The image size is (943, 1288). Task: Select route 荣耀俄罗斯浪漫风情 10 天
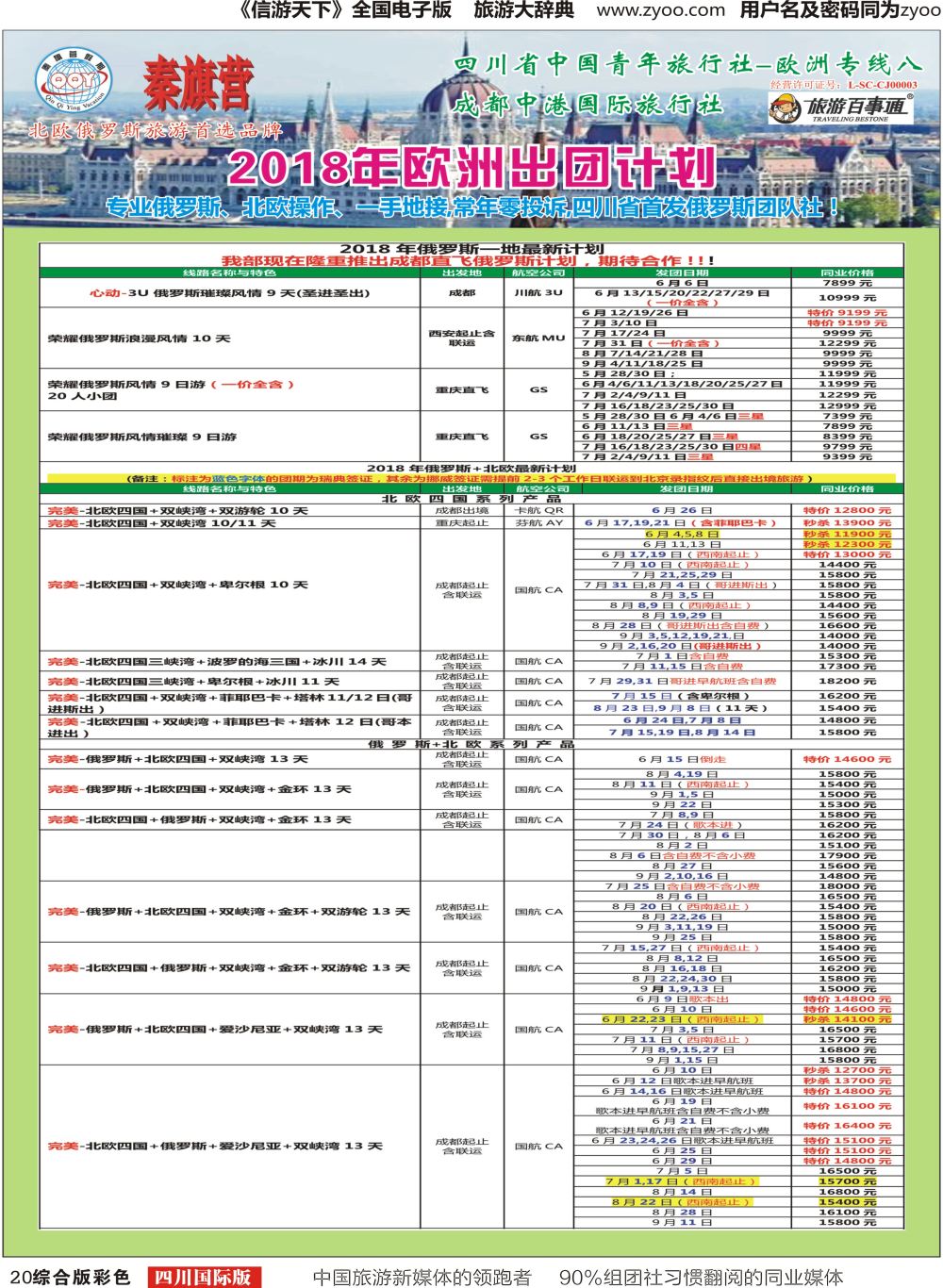[x=139, y=338]
